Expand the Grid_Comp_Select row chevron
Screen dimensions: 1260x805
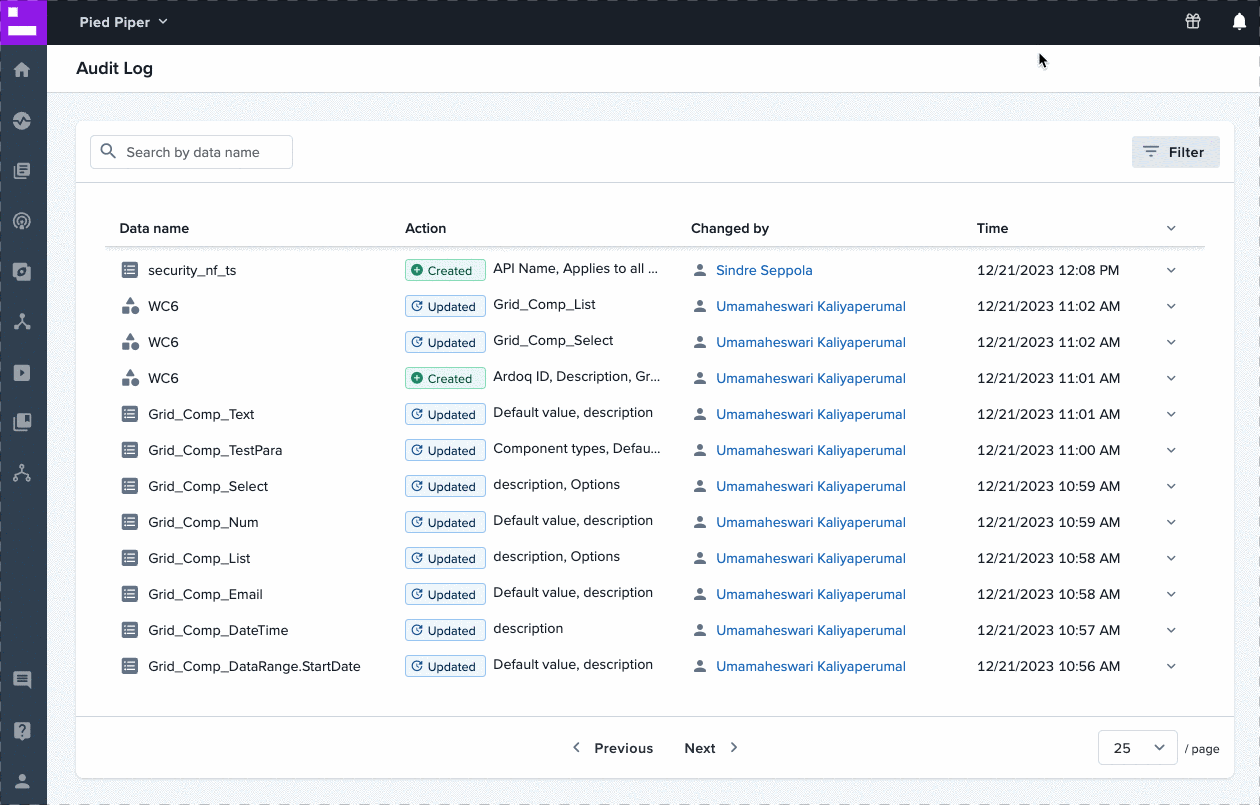[1171, 486]
